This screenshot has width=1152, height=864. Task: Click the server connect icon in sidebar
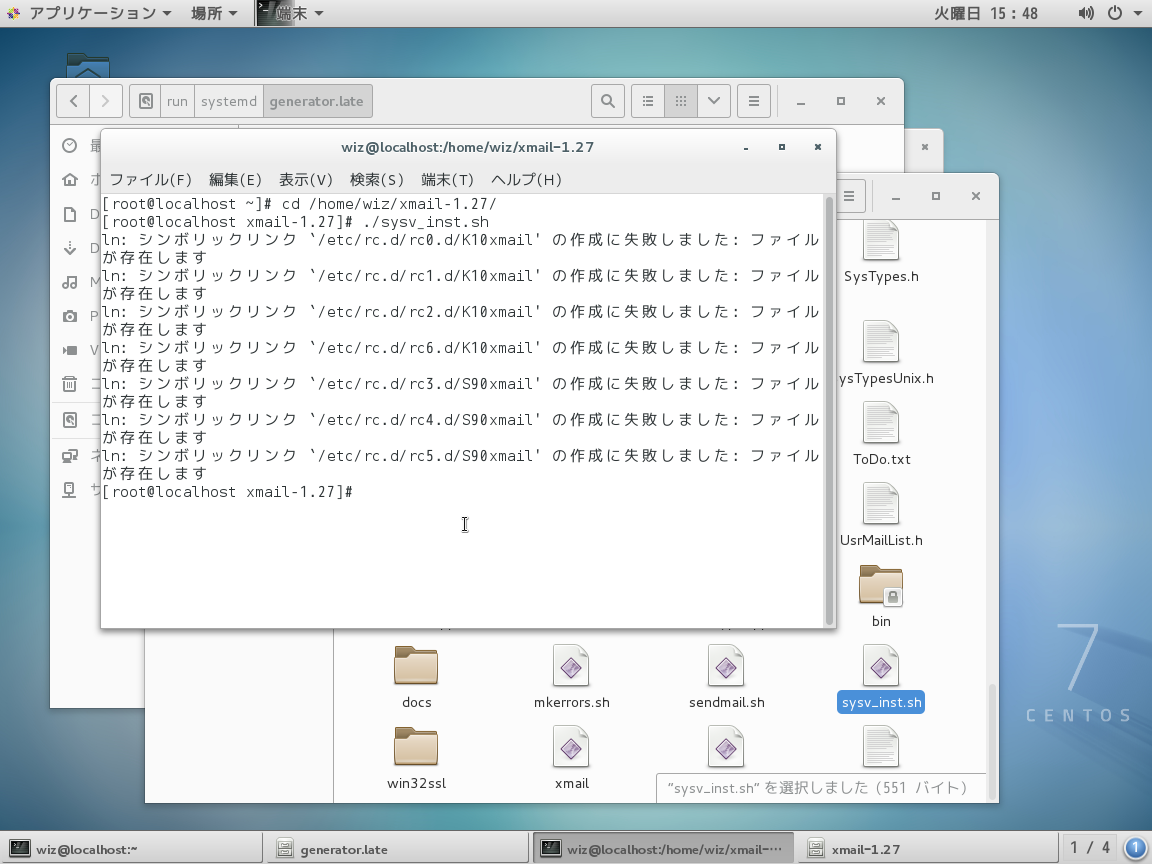(x=70, y=489)
